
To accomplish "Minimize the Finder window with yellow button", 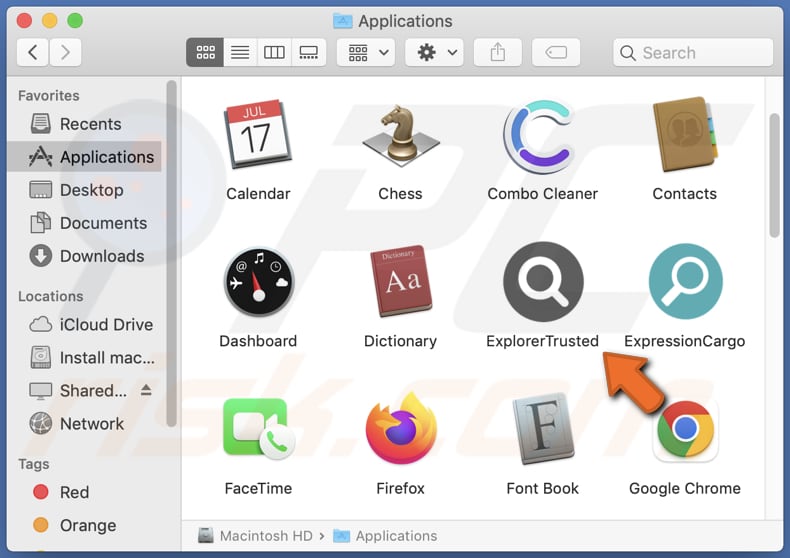I will (49, 21).
